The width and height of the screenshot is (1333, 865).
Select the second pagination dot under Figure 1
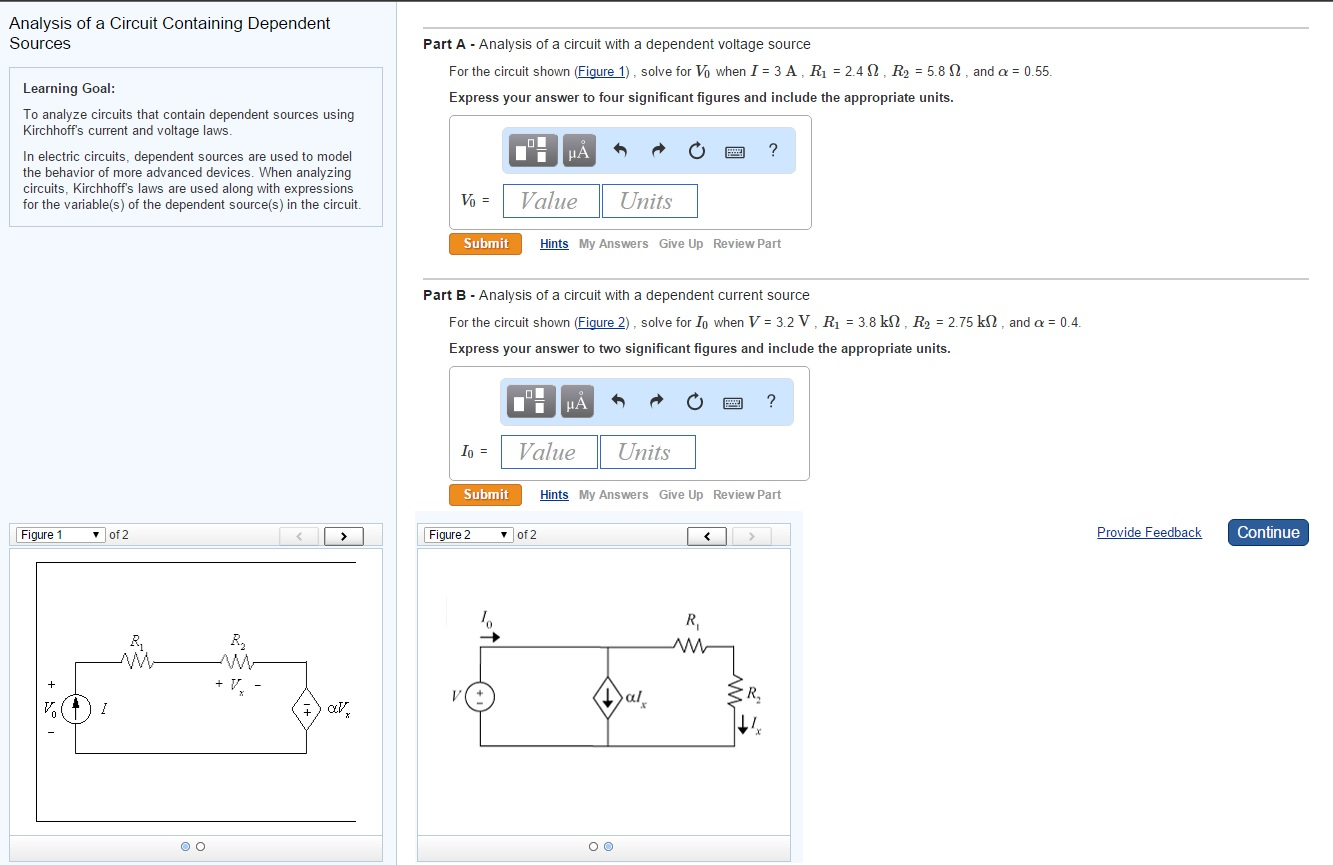(199, 846)
